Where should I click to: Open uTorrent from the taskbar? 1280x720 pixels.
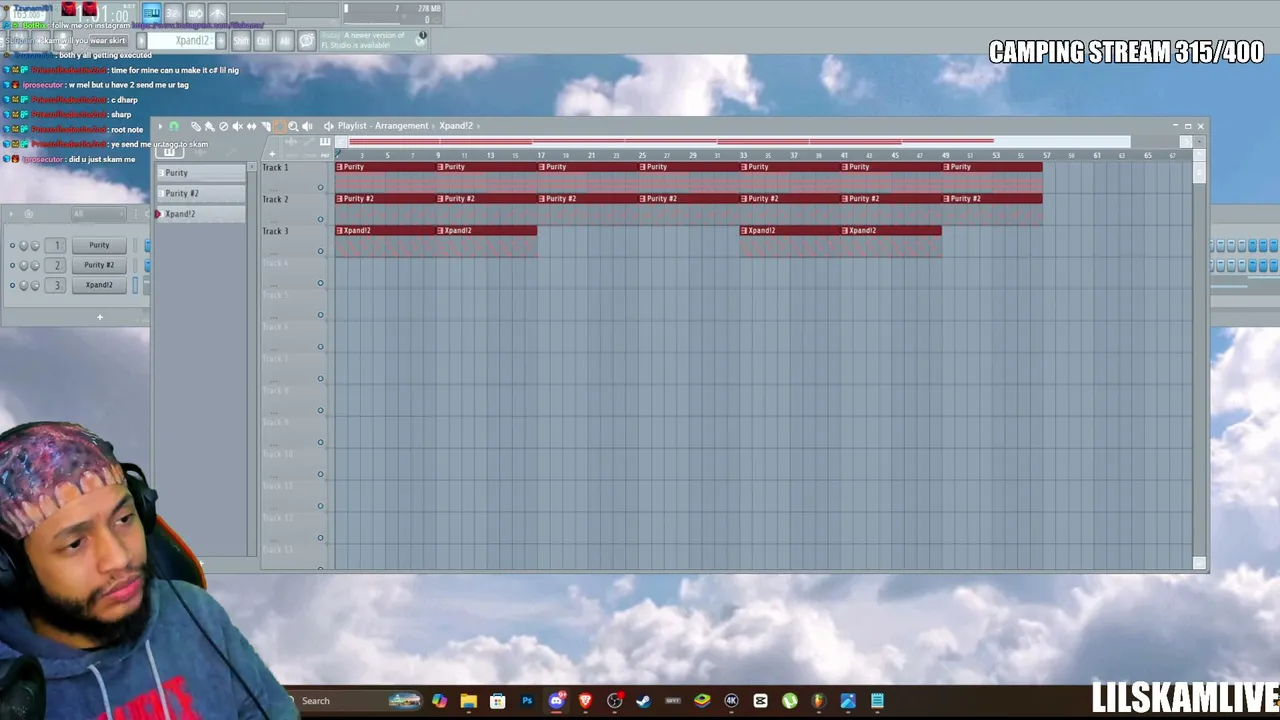pos(790,701)
